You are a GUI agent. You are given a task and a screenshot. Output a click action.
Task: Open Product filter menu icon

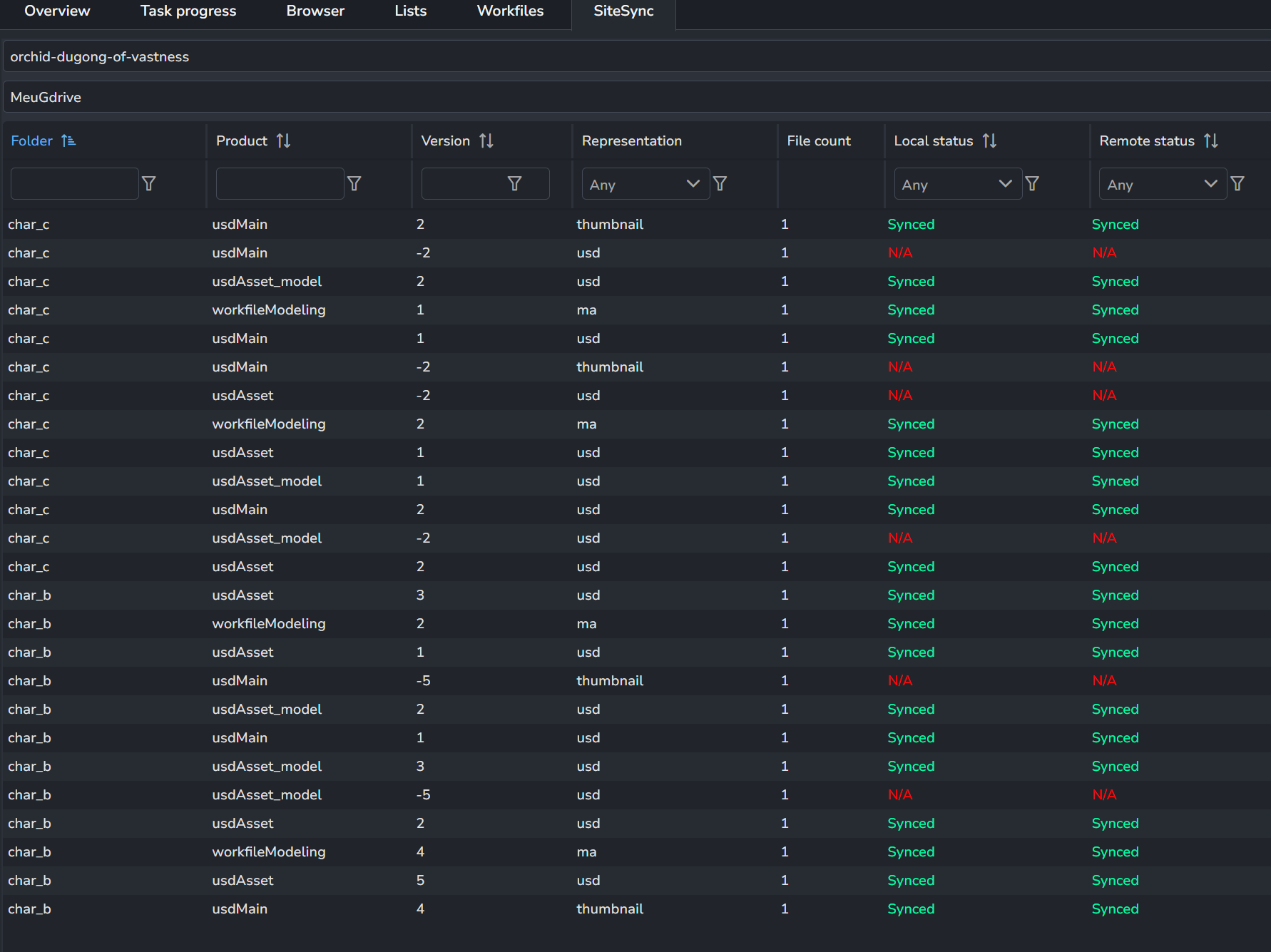354,184
